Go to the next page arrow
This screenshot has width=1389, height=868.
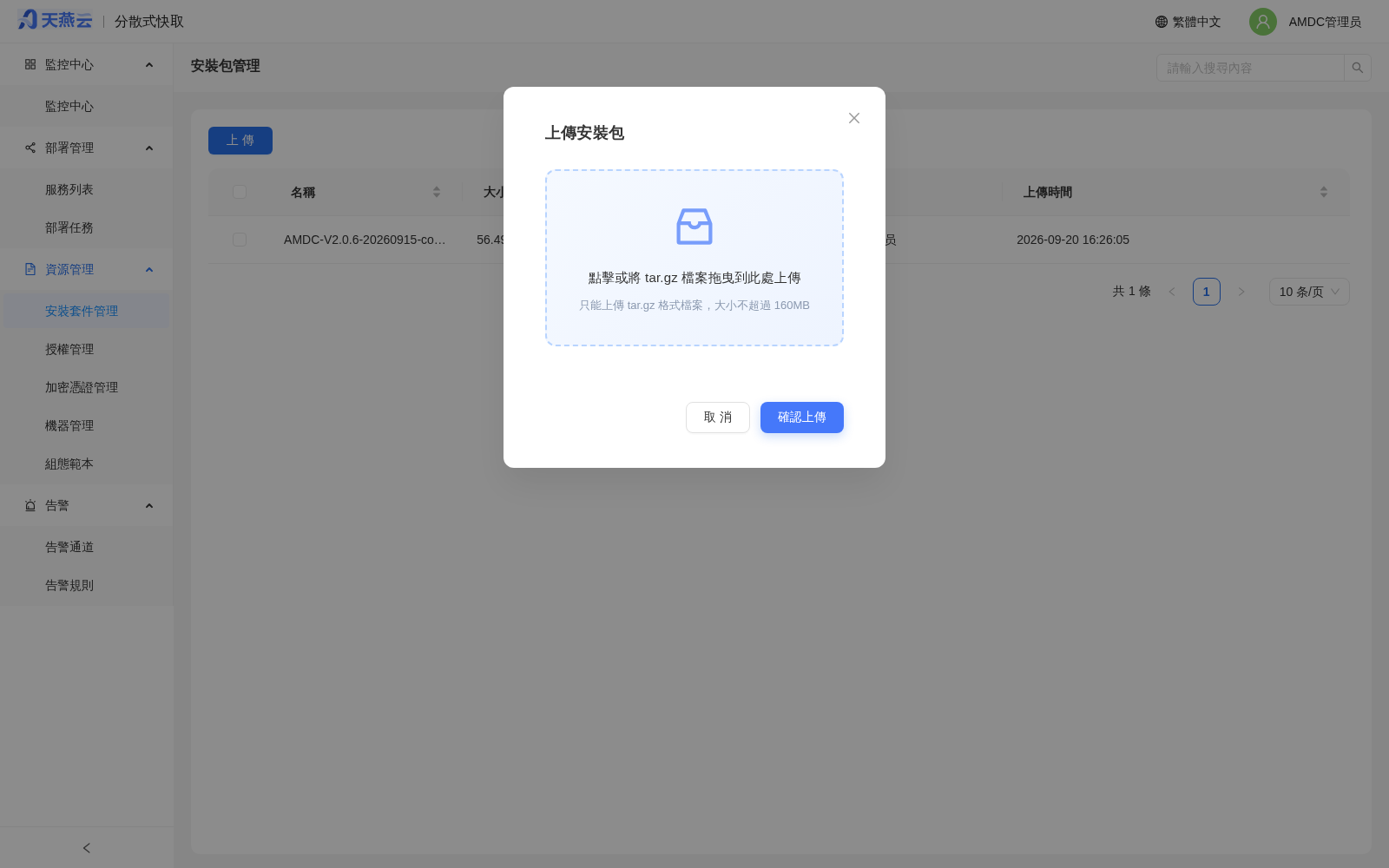click(1241, 292)
